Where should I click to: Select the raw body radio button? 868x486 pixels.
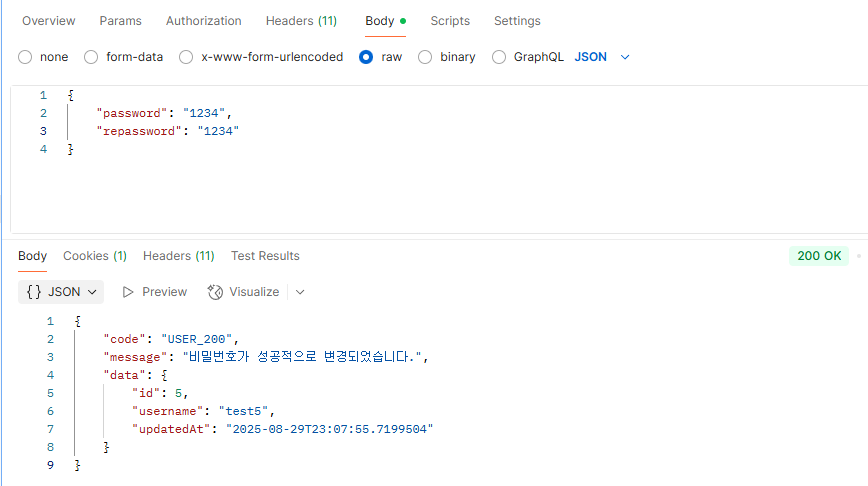tap(366, 57)
